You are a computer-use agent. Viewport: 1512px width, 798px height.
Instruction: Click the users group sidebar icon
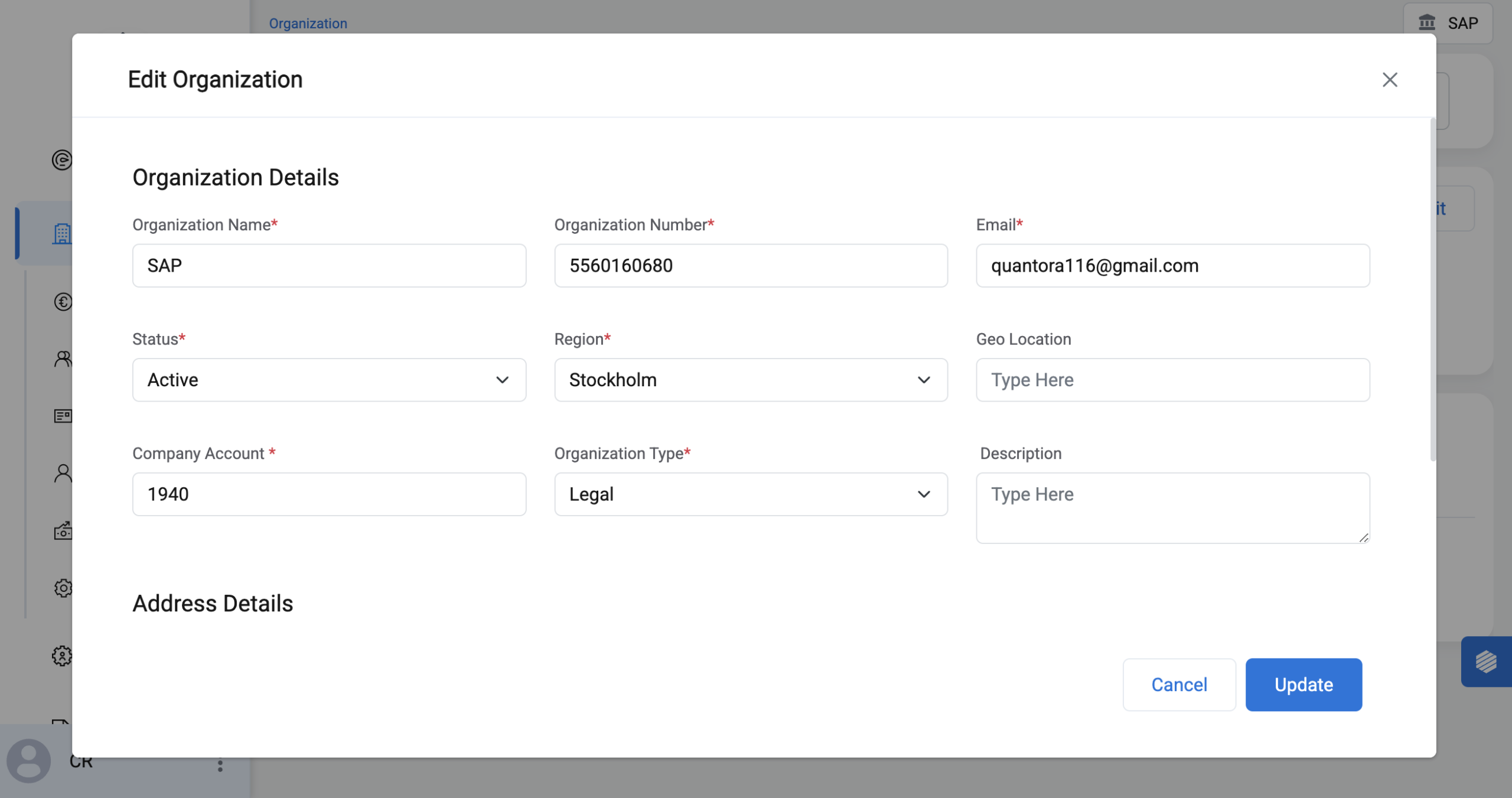click(63, 359)
